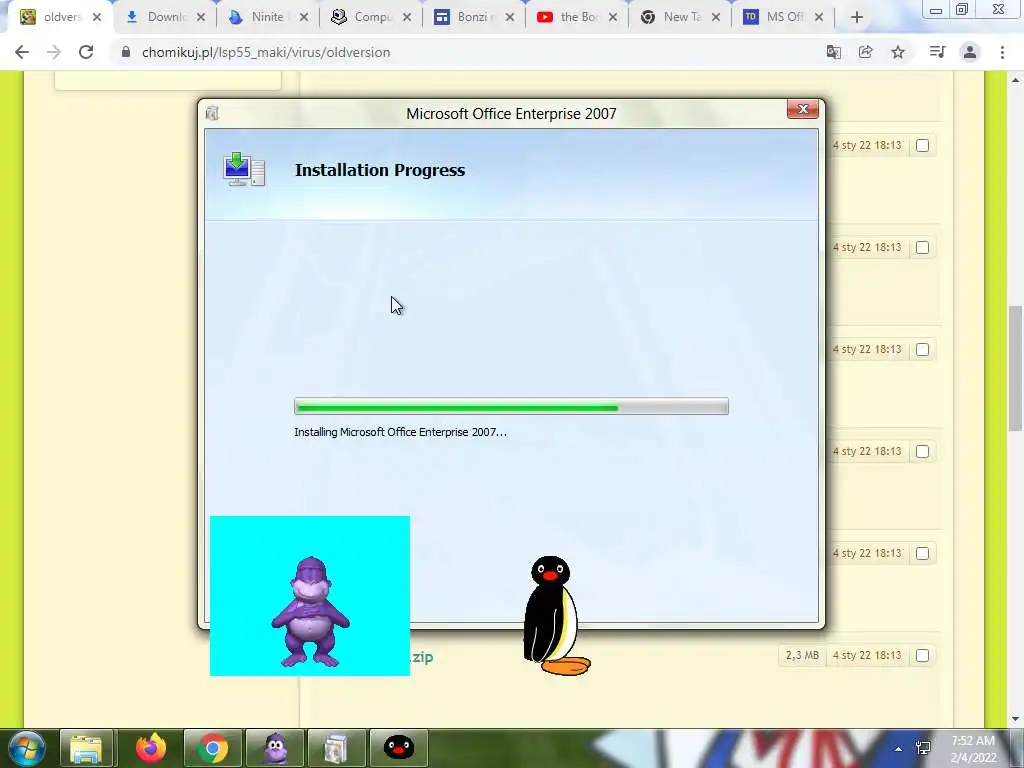
Task: Click the network tray icon
Action: tap(923, 748)
